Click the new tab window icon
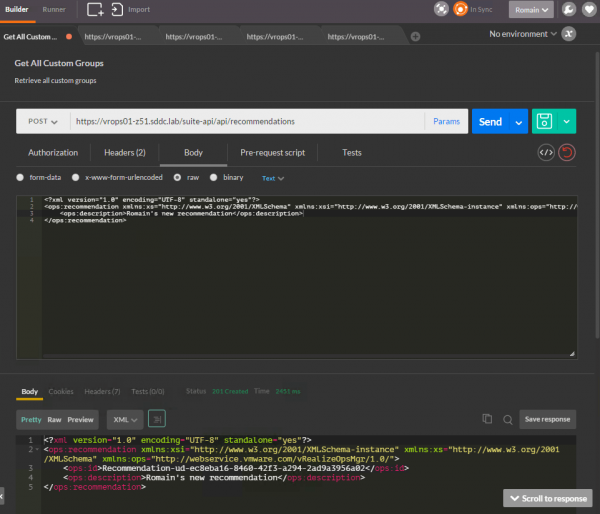 pos(95,10)
